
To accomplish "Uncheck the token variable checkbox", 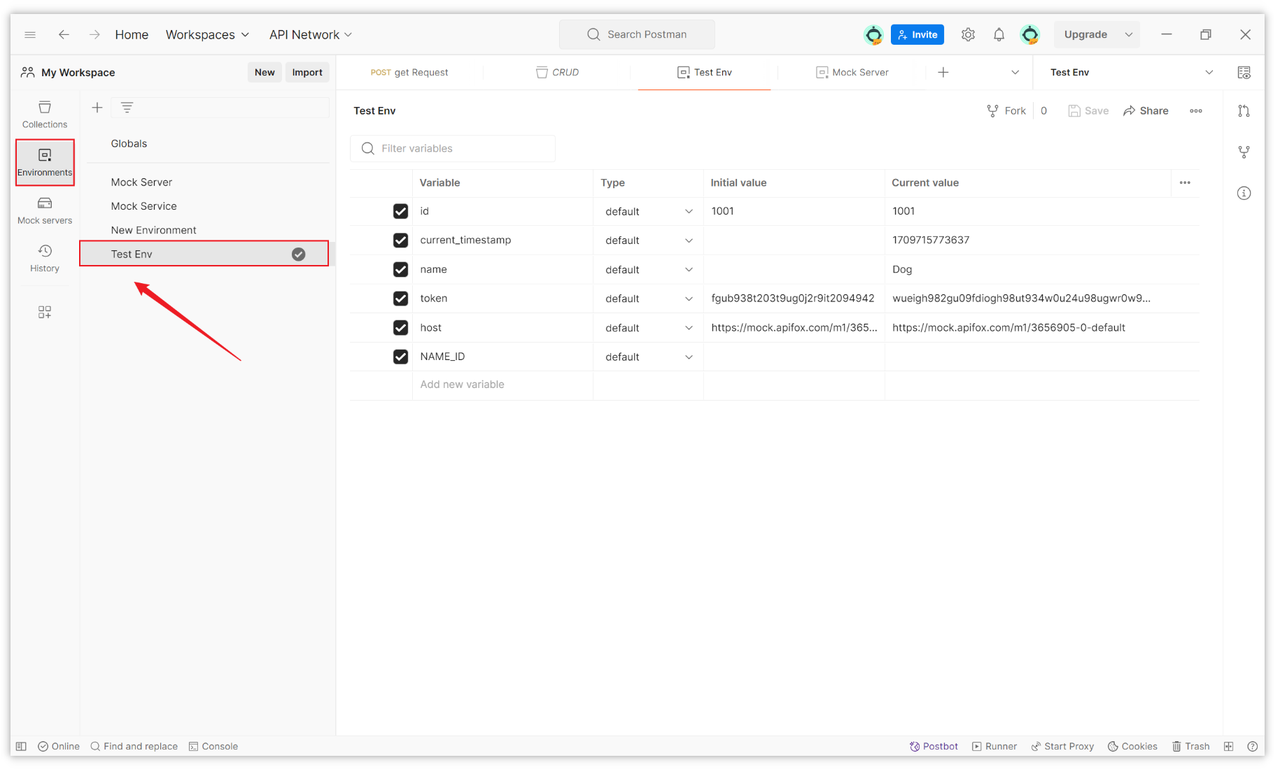I will [x=401, y=298].
